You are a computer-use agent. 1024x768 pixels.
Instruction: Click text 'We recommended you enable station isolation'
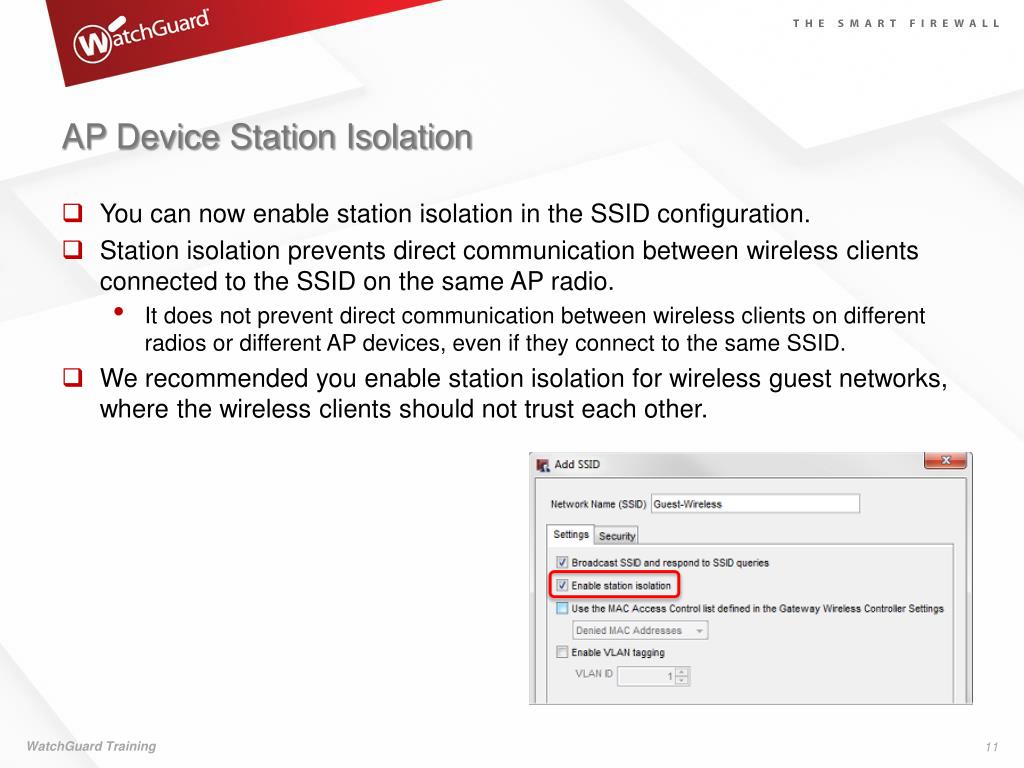click(362, 378)
